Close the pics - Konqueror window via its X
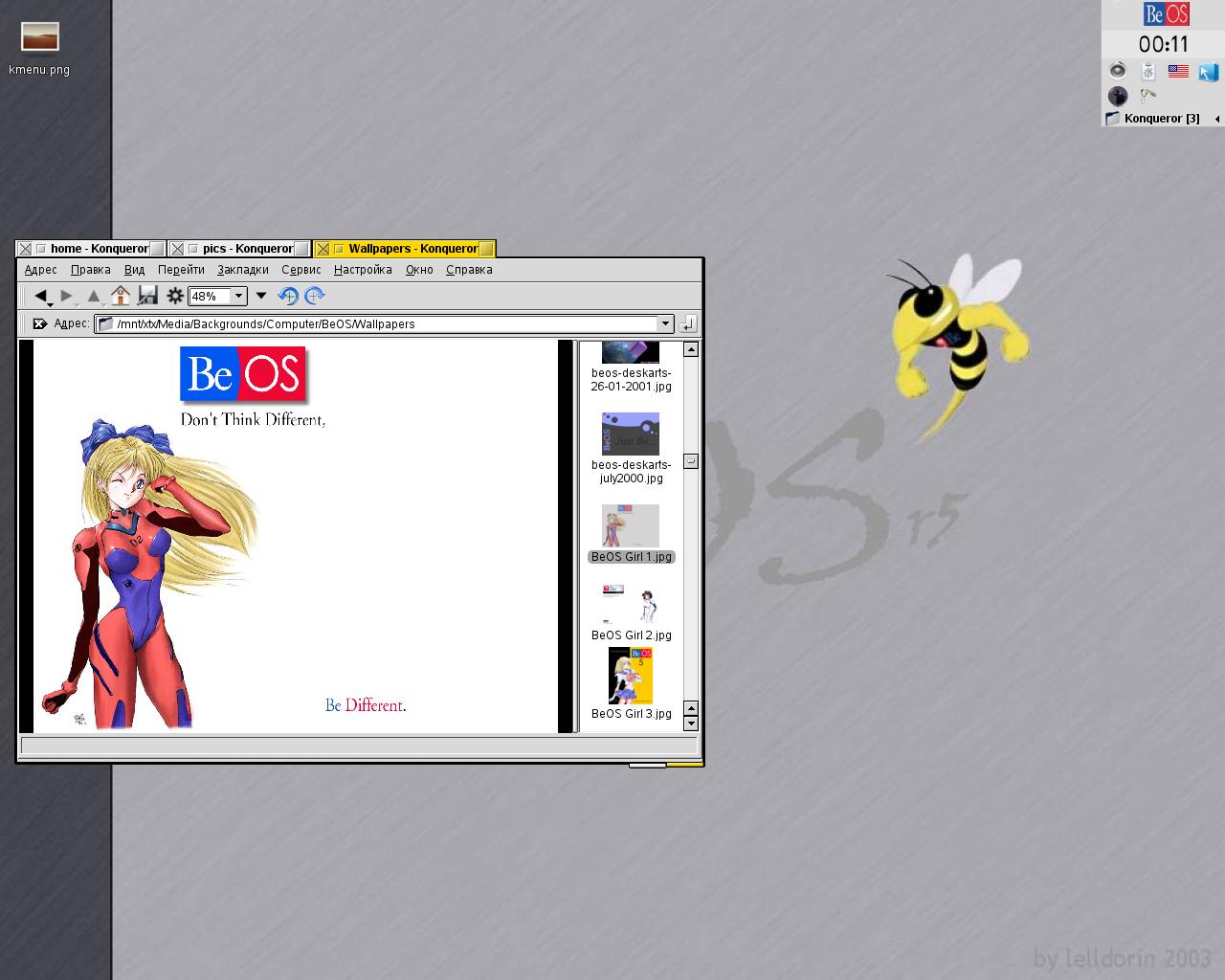1225x980 pixels. pyautogui.click(x=177, y=249)
